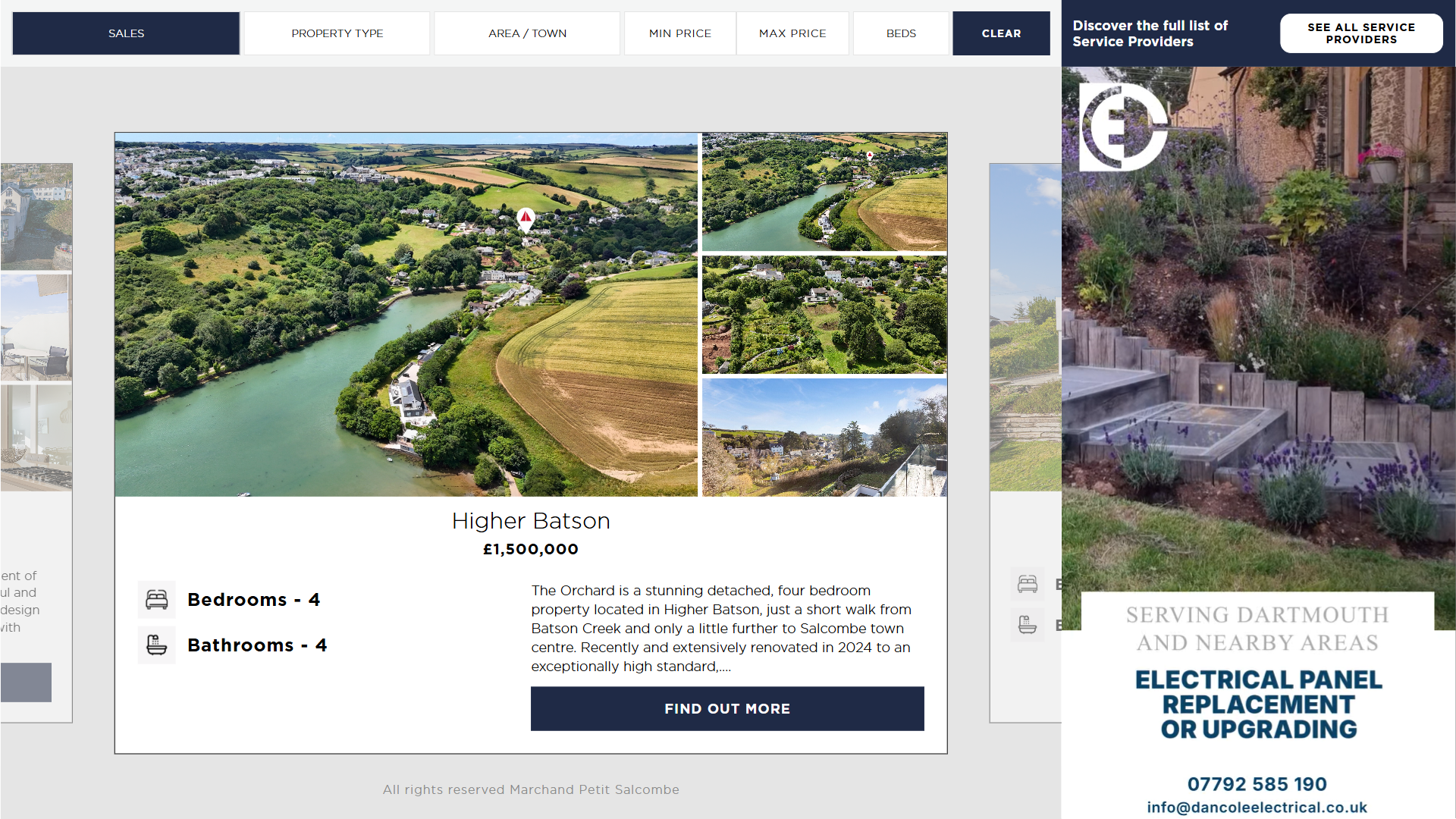Open the balcony view thumbnail at the bottom

coord(824,438)
